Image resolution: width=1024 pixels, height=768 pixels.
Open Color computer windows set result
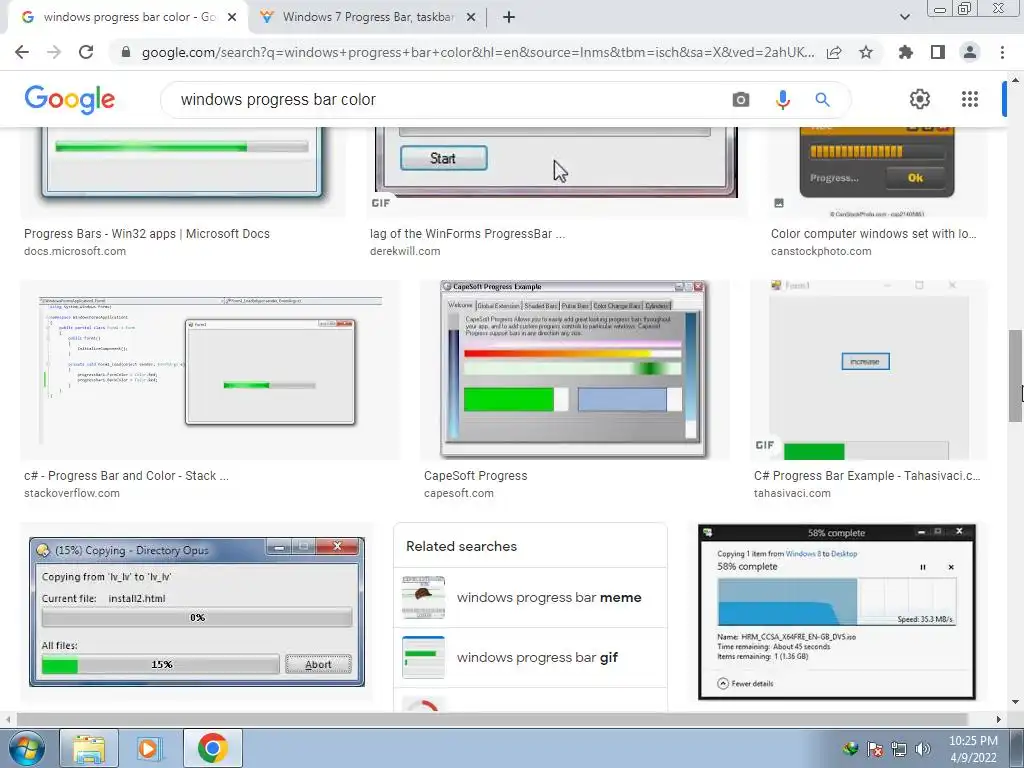coord(874,234)
